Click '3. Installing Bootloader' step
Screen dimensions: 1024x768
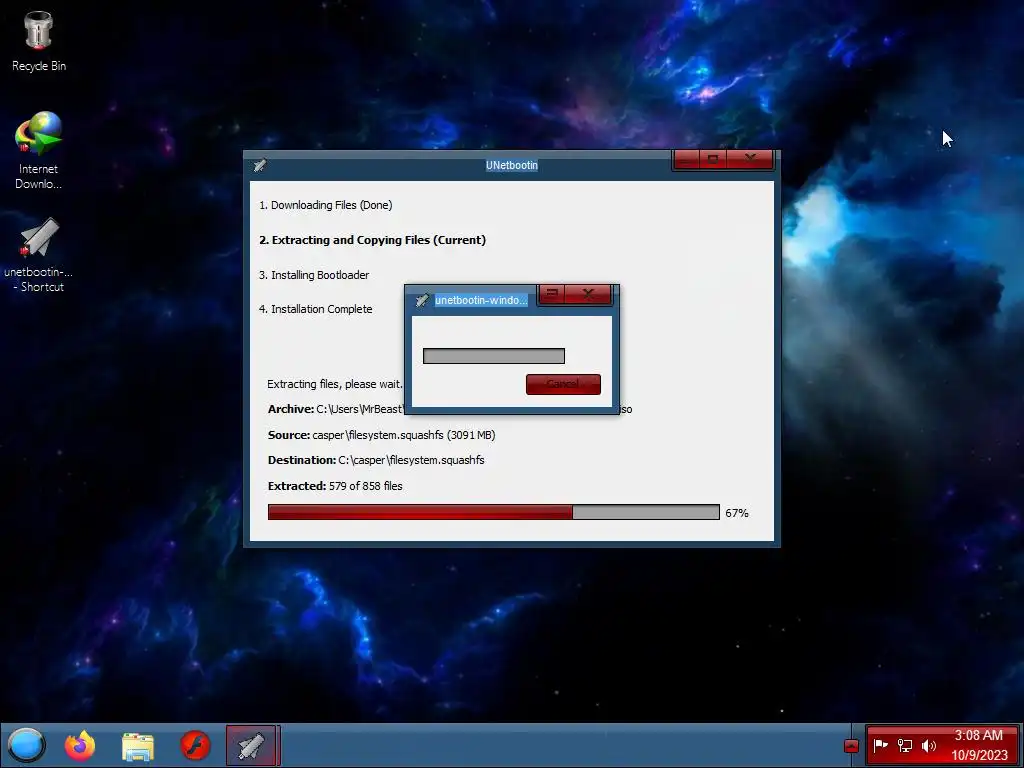pos(313,275)
